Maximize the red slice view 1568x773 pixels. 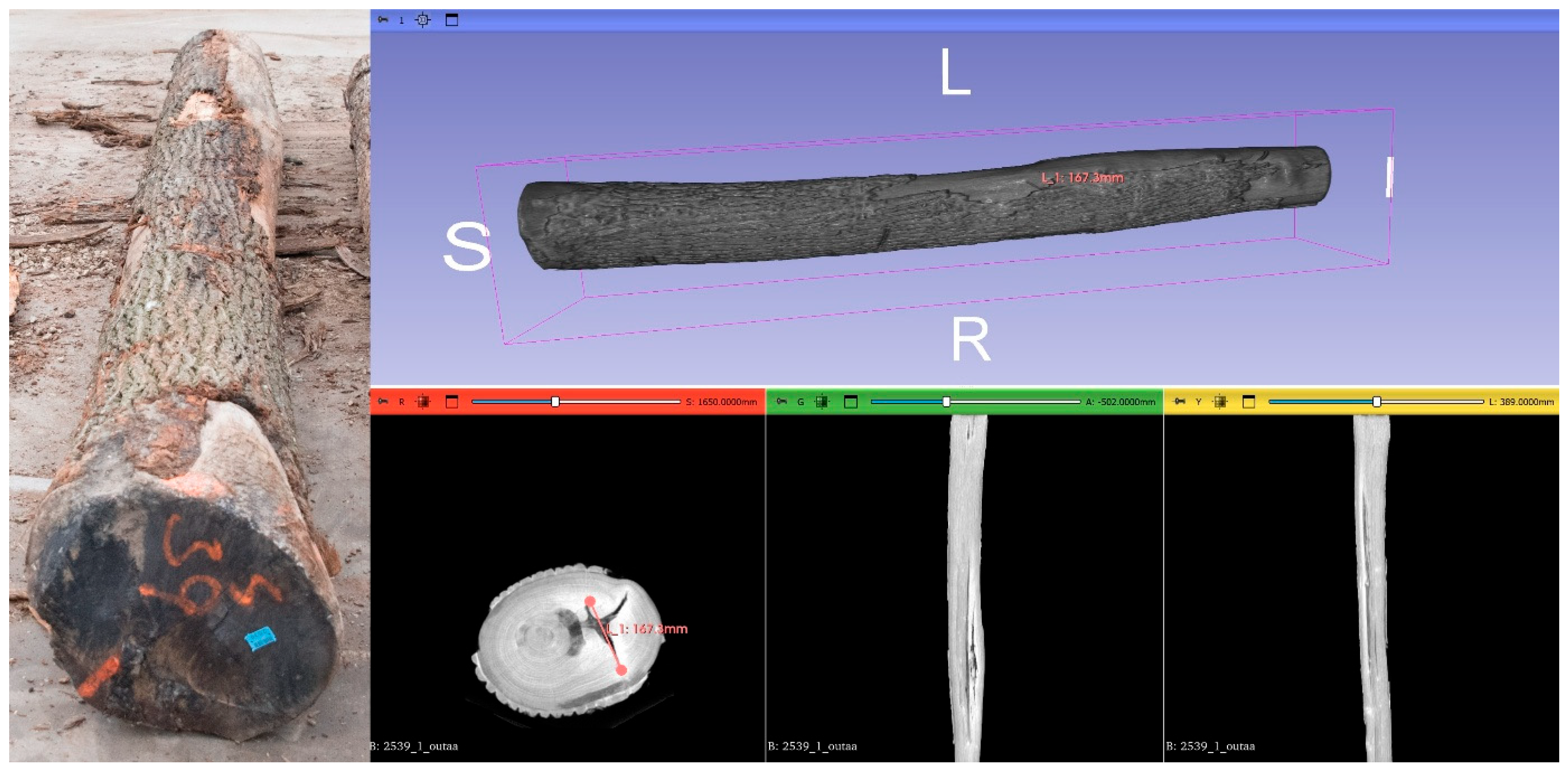click(452, 402)
